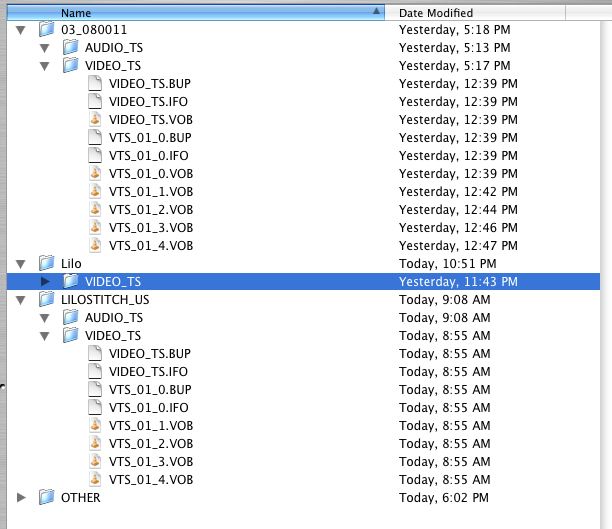Image resolution: width=612 pixels, height=529 pixels.
Task: Reverse sort order with the Name arrow
Action: [x=376, y=11]
